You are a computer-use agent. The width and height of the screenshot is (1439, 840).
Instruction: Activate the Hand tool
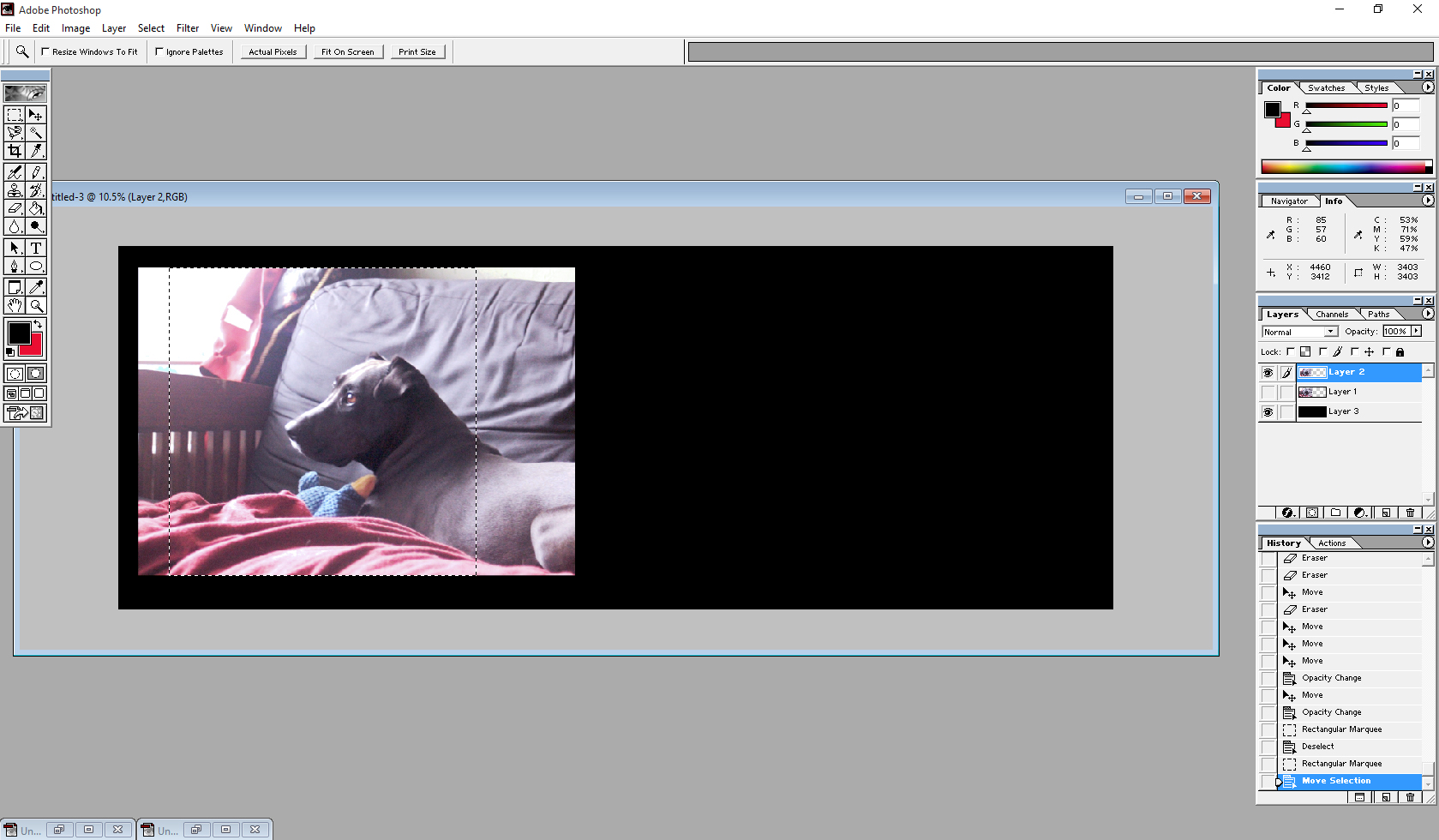tap(15, 305)
